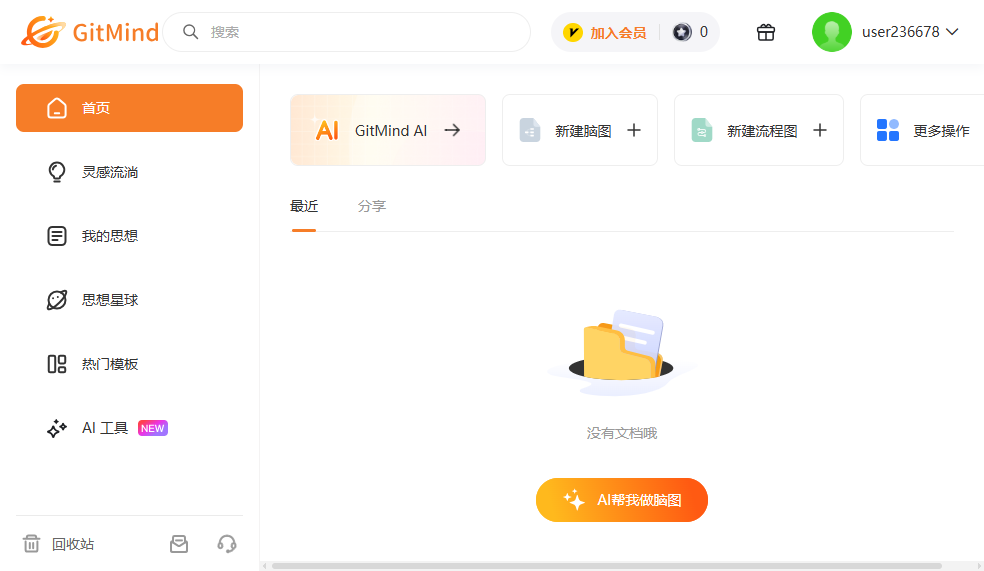
Task: Open 思想星球 in the sidebar
Action: click(x=129, y=300)
